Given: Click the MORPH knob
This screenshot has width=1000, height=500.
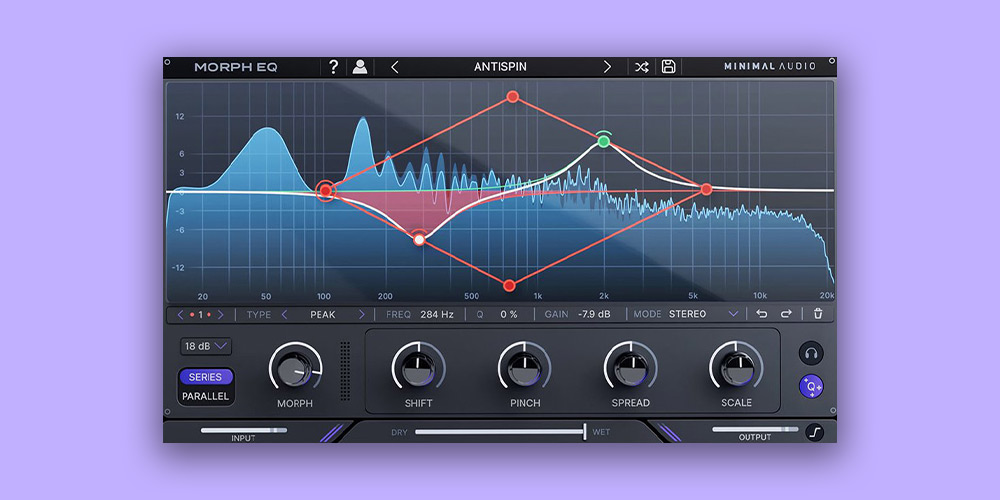Looking at the screenshot, I should pos(295,369).
